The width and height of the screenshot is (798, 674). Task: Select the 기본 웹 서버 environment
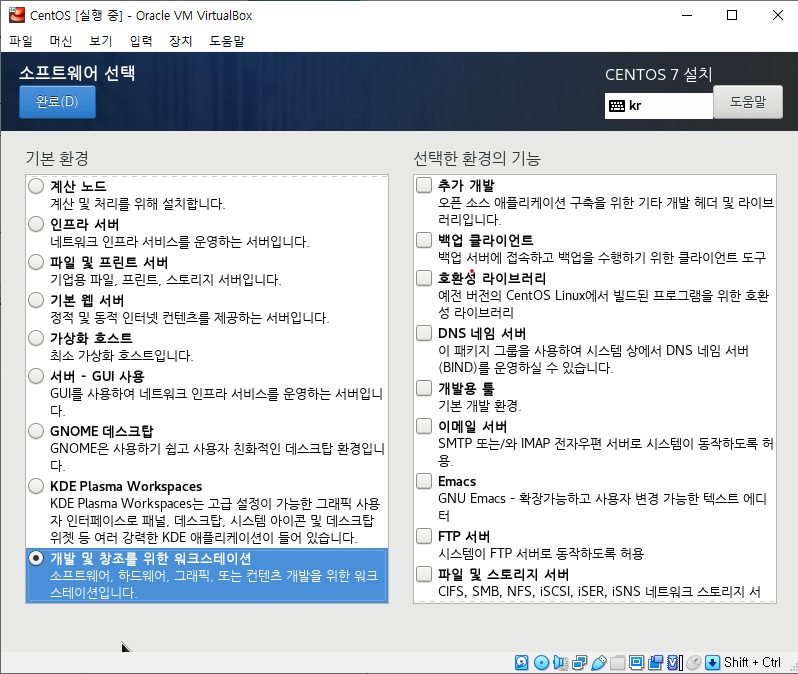(x=36, y=300)
